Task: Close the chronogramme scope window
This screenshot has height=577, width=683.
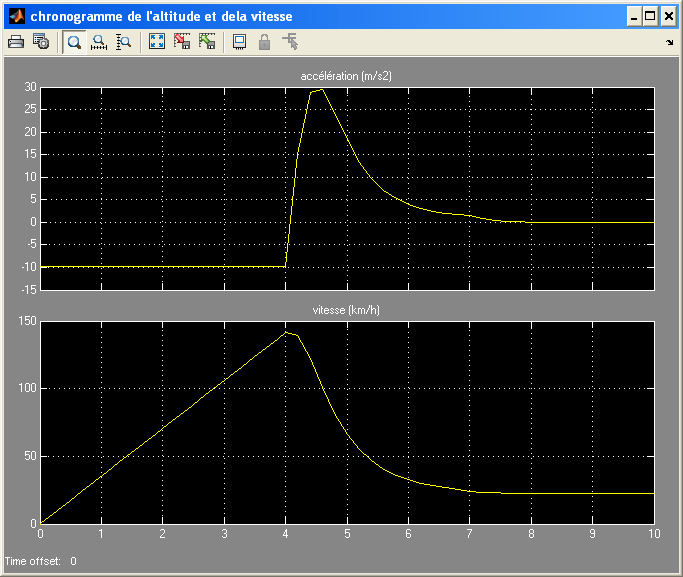Action: coord(669,17)
